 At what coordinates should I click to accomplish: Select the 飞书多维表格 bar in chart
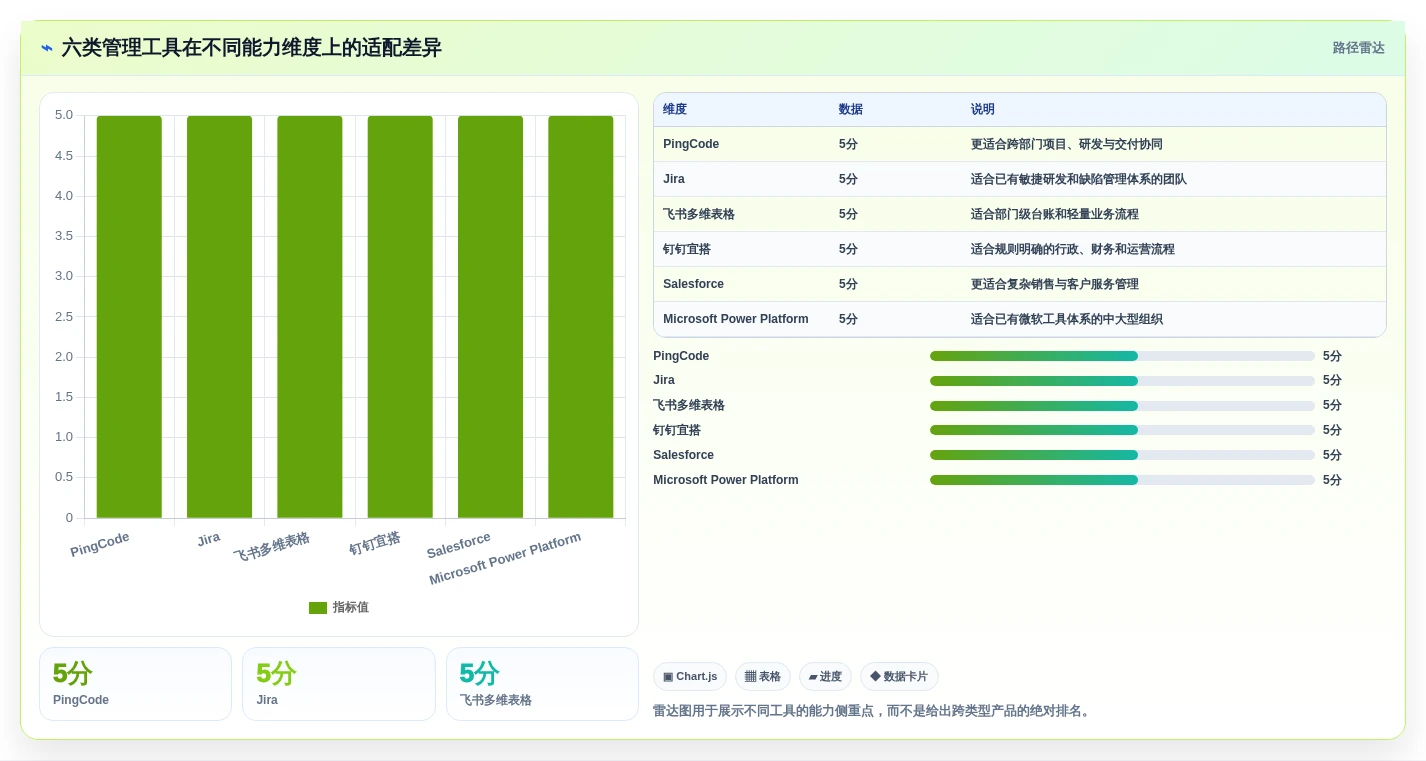tap(310, 317)
